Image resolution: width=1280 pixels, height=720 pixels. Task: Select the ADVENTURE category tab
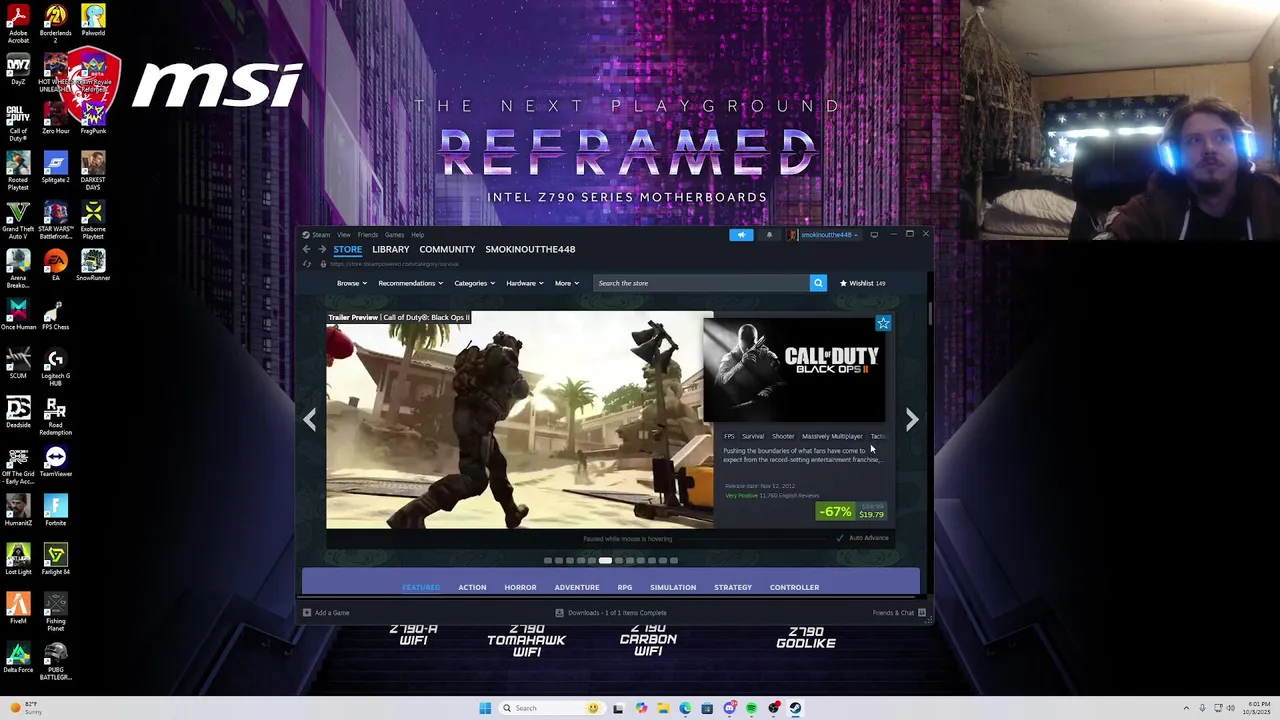tap(577, 587)
